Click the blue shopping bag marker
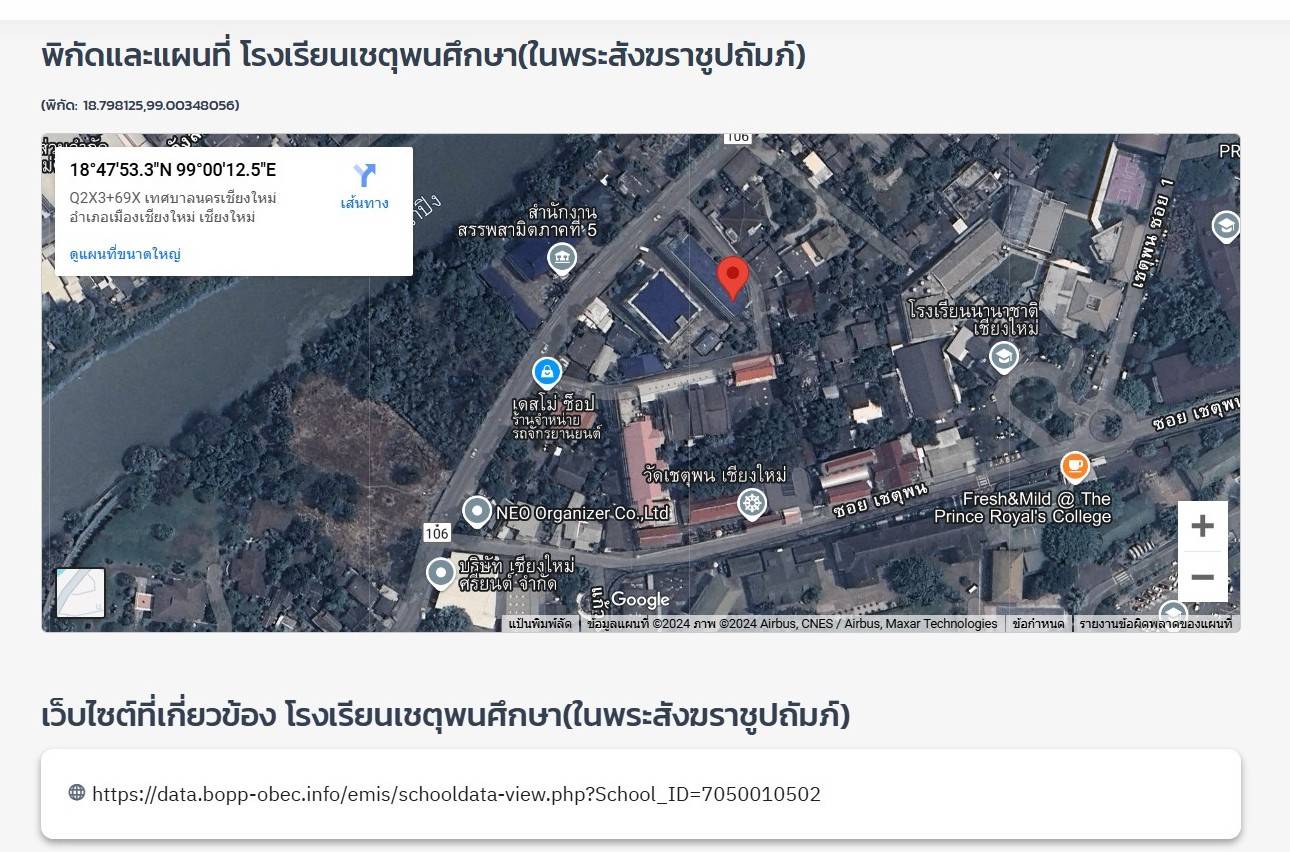The image size is (1290, 852). [x=546, y=373]
